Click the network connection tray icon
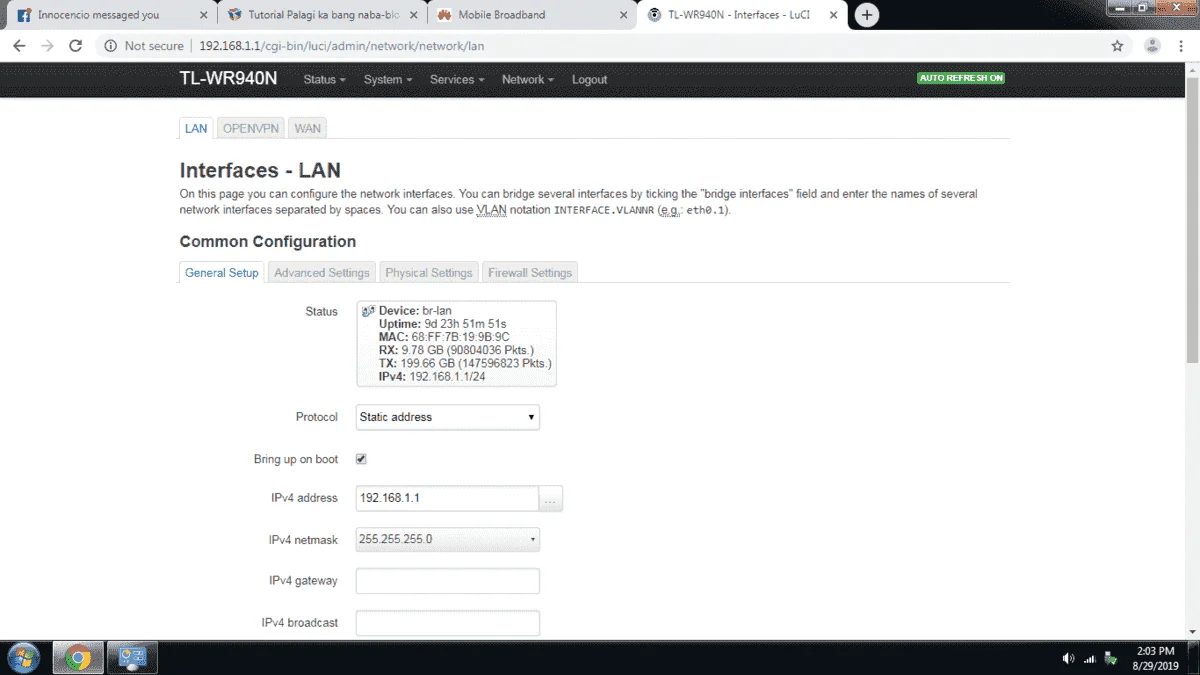Screen dimensions: 1200x675 coord(1110,658)
